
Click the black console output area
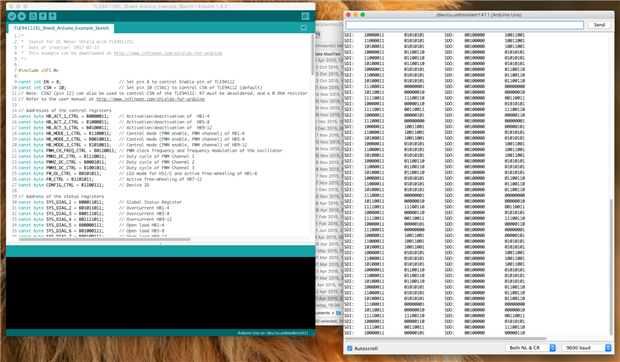(x=161, y=293)
